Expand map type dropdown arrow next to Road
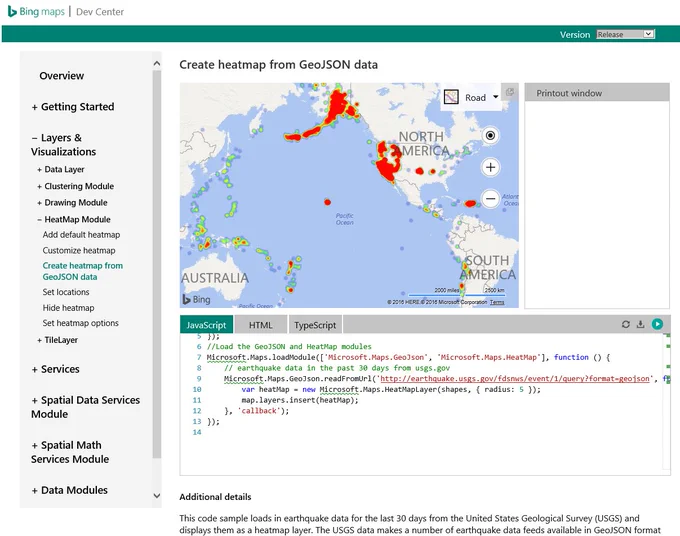 (496, 97)
